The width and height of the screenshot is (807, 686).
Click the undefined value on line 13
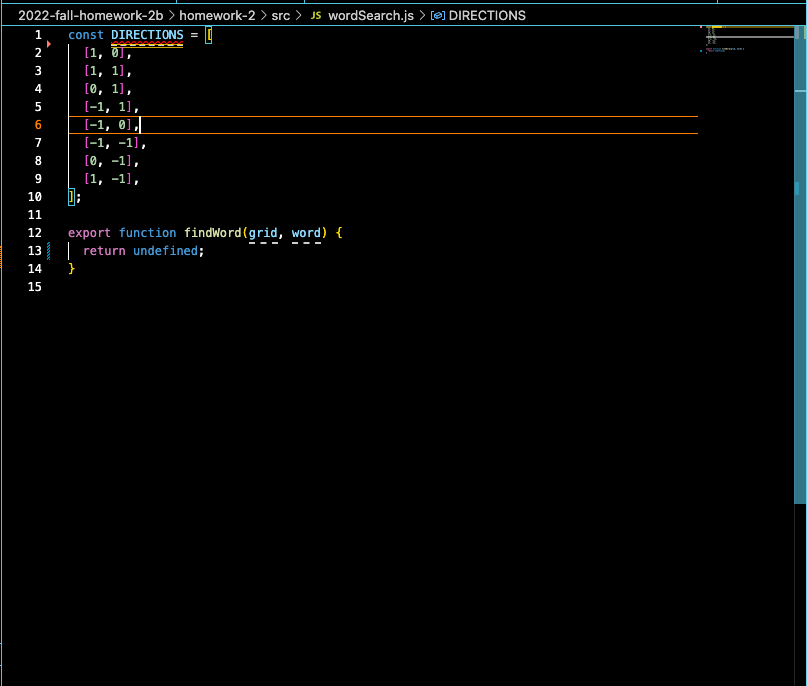165,251
